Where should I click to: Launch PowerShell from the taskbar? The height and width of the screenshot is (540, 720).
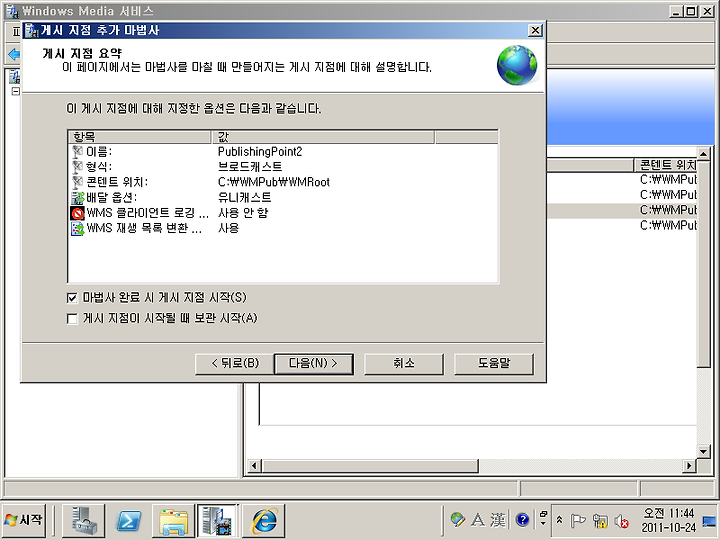[129, 520]
